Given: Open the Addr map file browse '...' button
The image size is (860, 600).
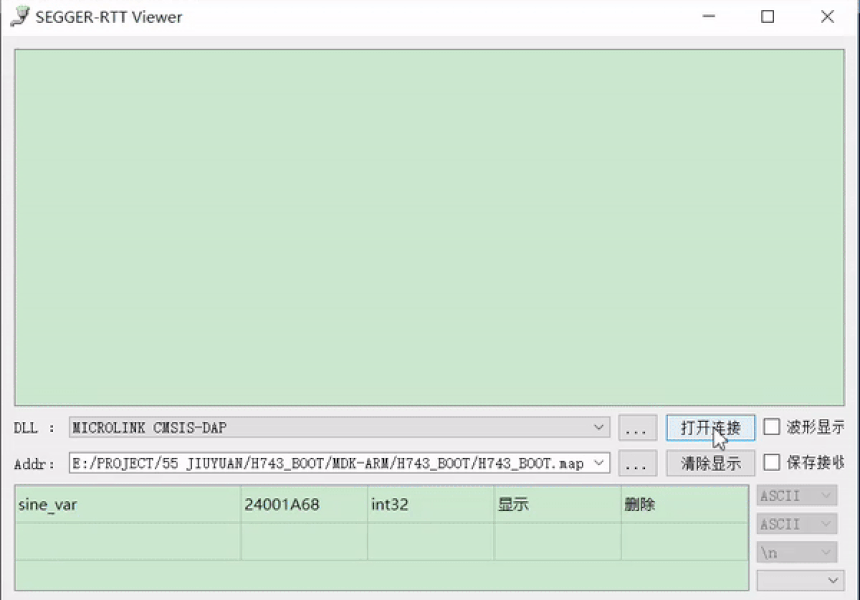Looking at the screenshot, I should tap(637, 463).
